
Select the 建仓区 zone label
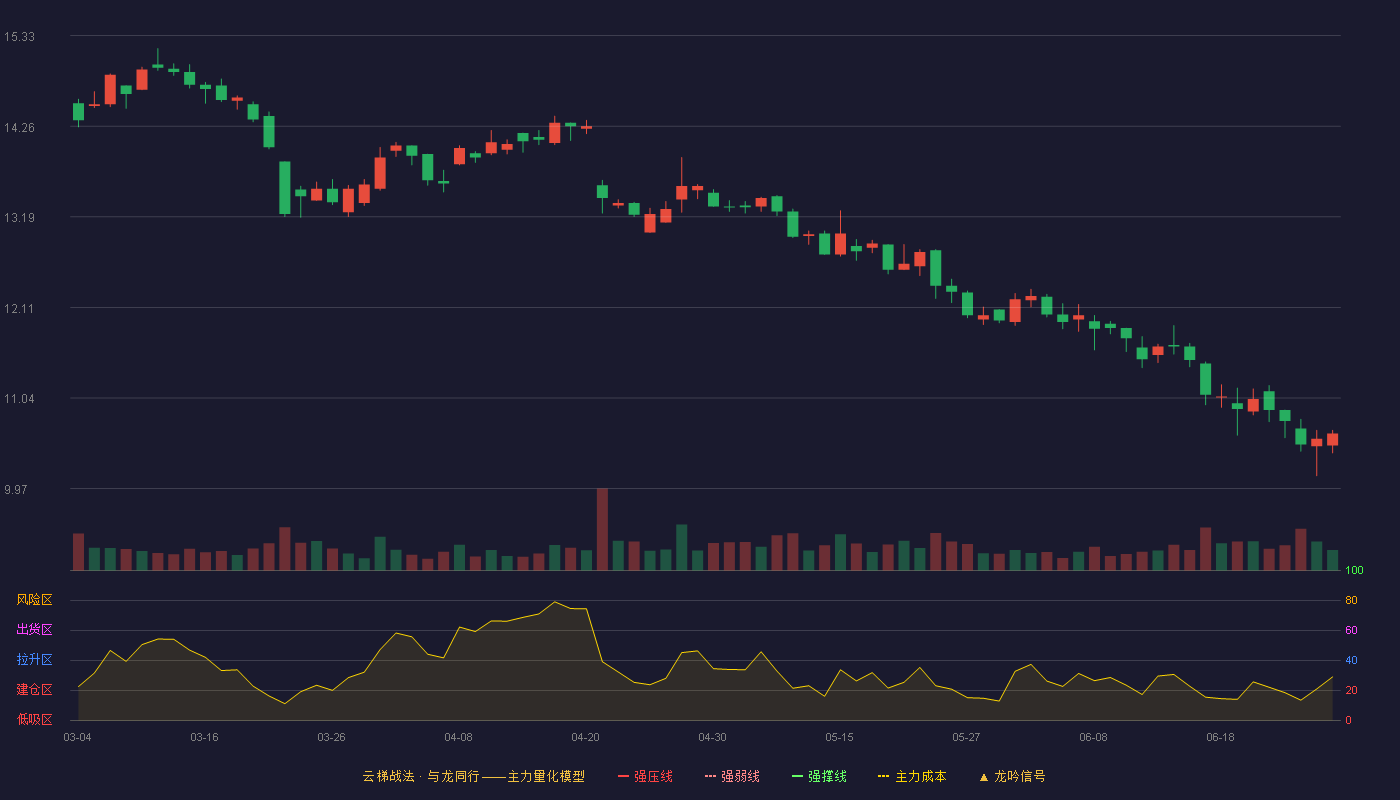click(x=34, y=690)
